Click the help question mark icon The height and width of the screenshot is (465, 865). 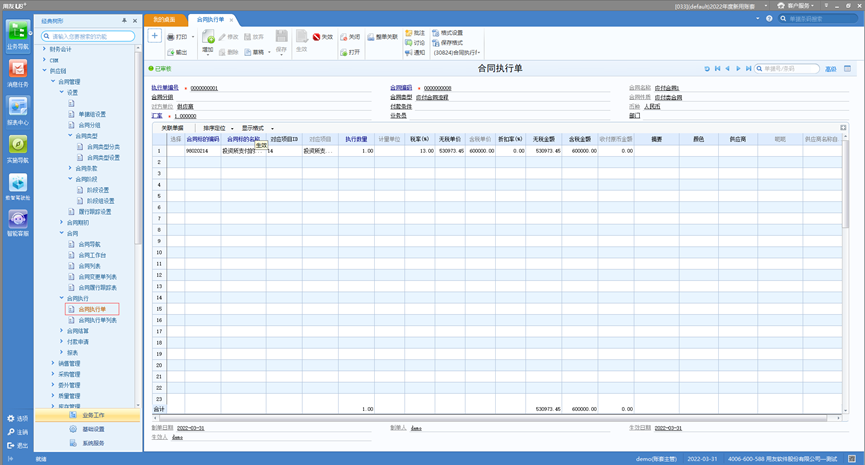[x=769, y=19]
